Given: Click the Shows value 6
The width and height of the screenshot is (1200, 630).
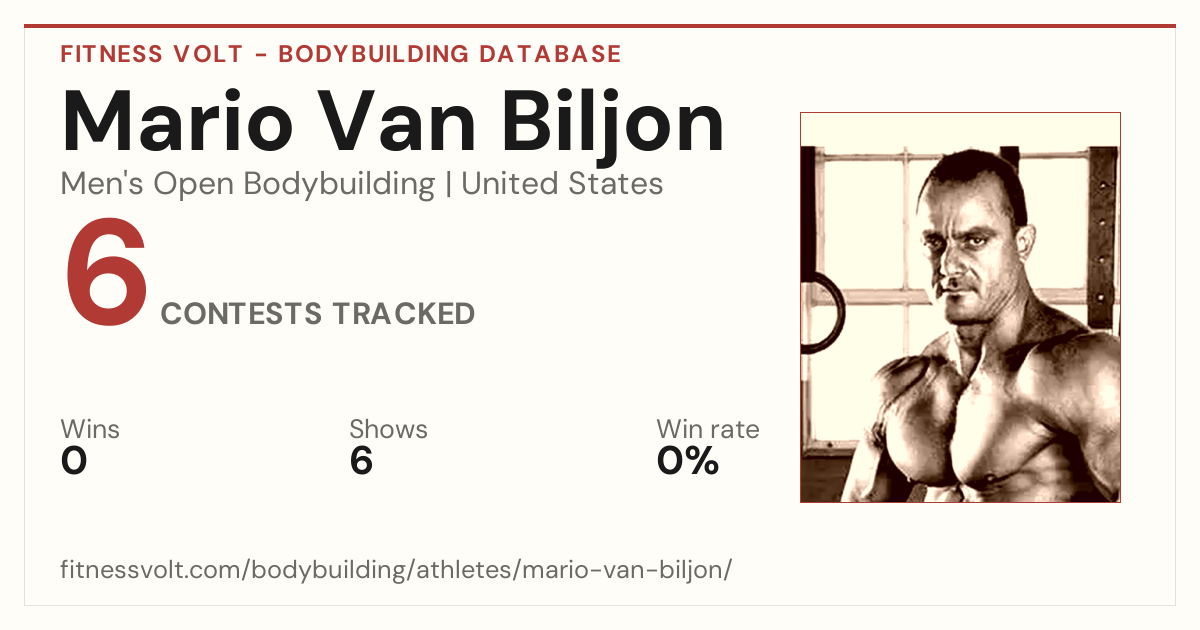Looking at the screenshot, I should coord(361,461).
